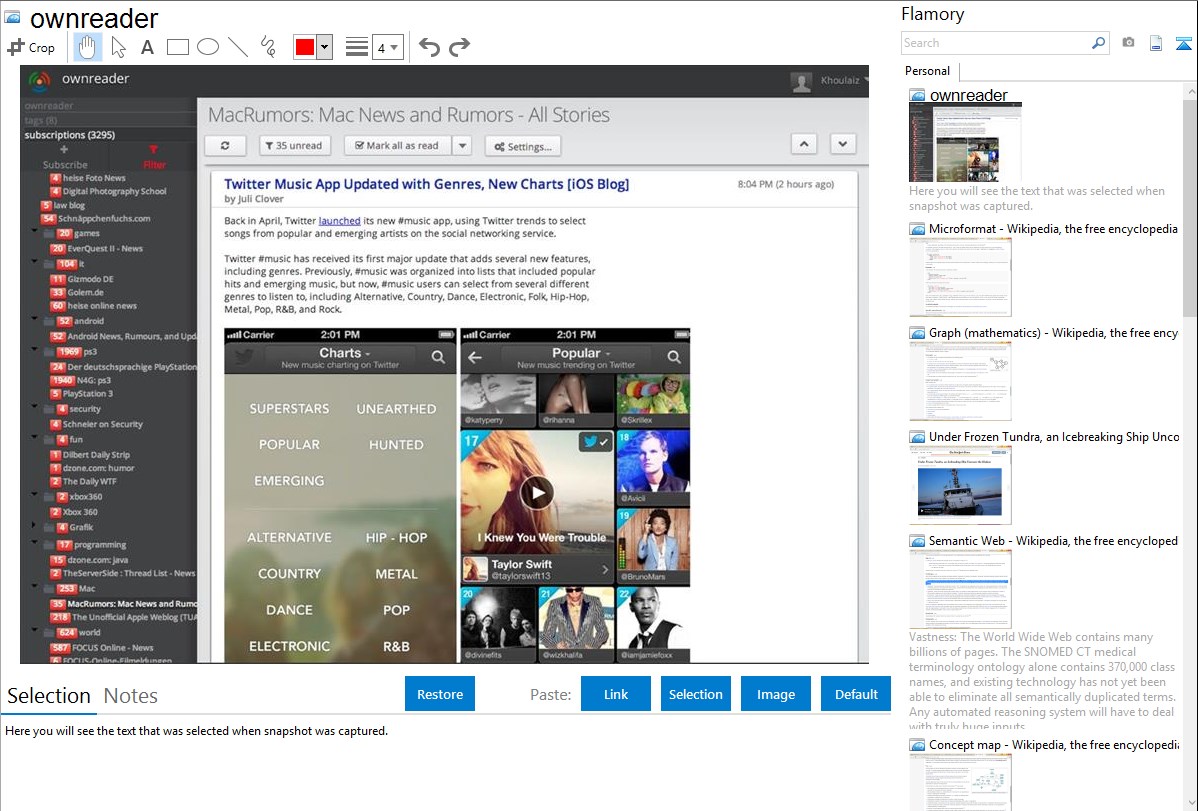
Task: Click 'subscriptions (3295)' header
Action: tap(70, 135)
